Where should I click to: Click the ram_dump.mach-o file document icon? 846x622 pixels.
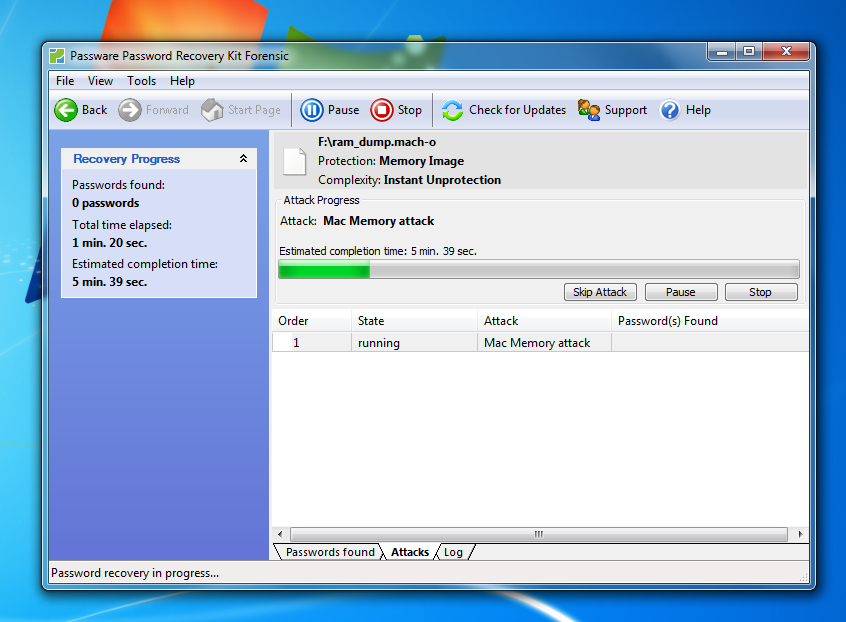pos(295,161)
